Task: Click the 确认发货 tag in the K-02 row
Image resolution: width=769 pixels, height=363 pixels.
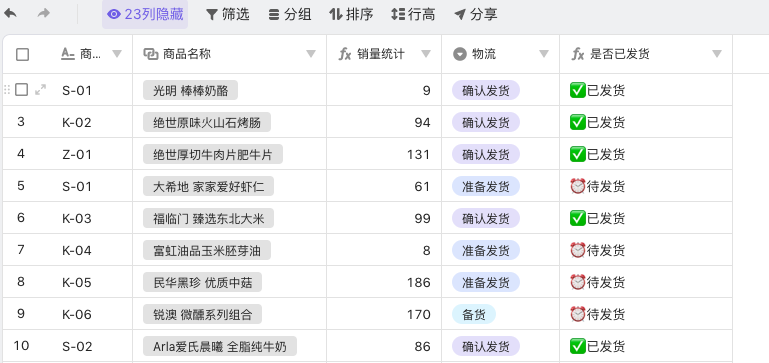Action: point(486,122)
